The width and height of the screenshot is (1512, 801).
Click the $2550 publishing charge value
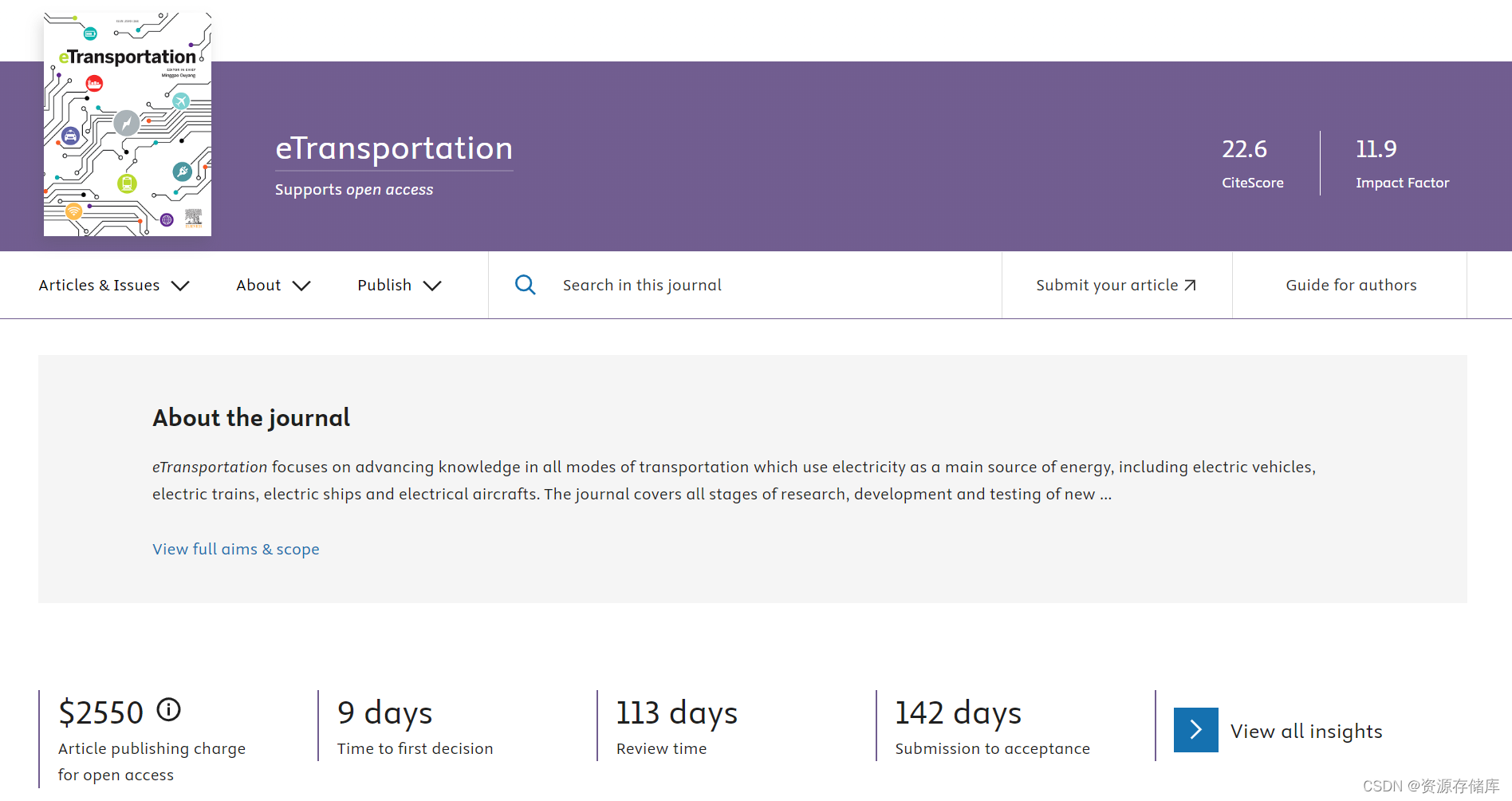[101, 712]
